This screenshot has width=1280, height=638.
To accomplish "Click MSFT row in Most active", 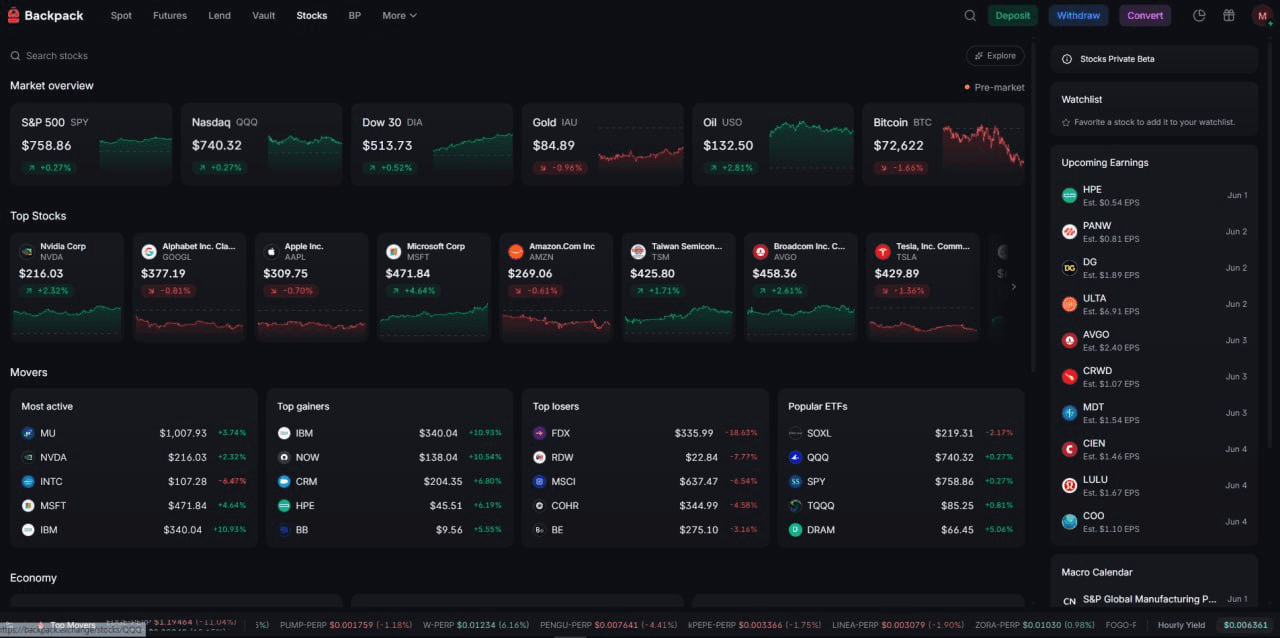I will point(134,505).
